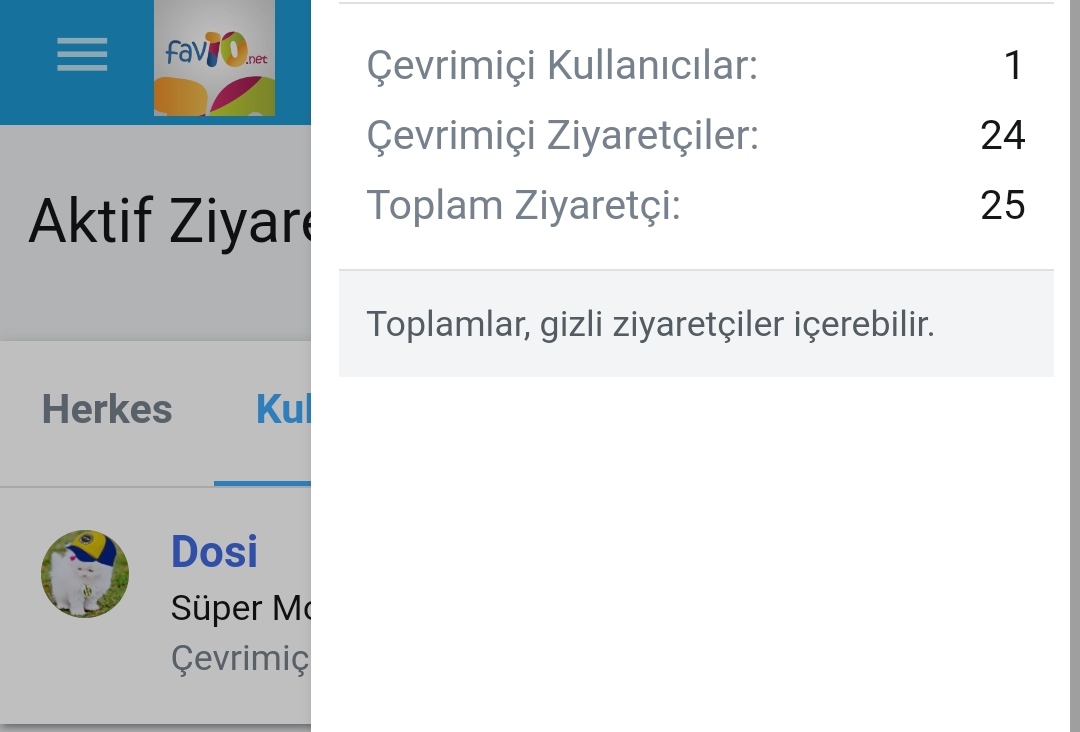Click the online users count of 1

tap(1013, 66)
